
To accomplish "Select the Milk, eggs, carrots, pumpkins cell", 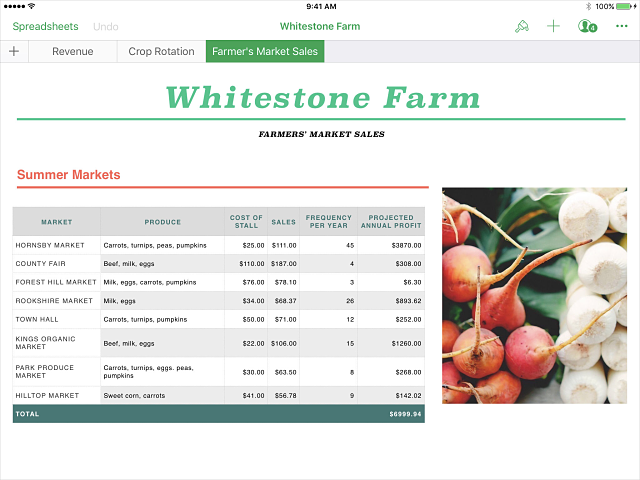I will [x=162, y=282].
